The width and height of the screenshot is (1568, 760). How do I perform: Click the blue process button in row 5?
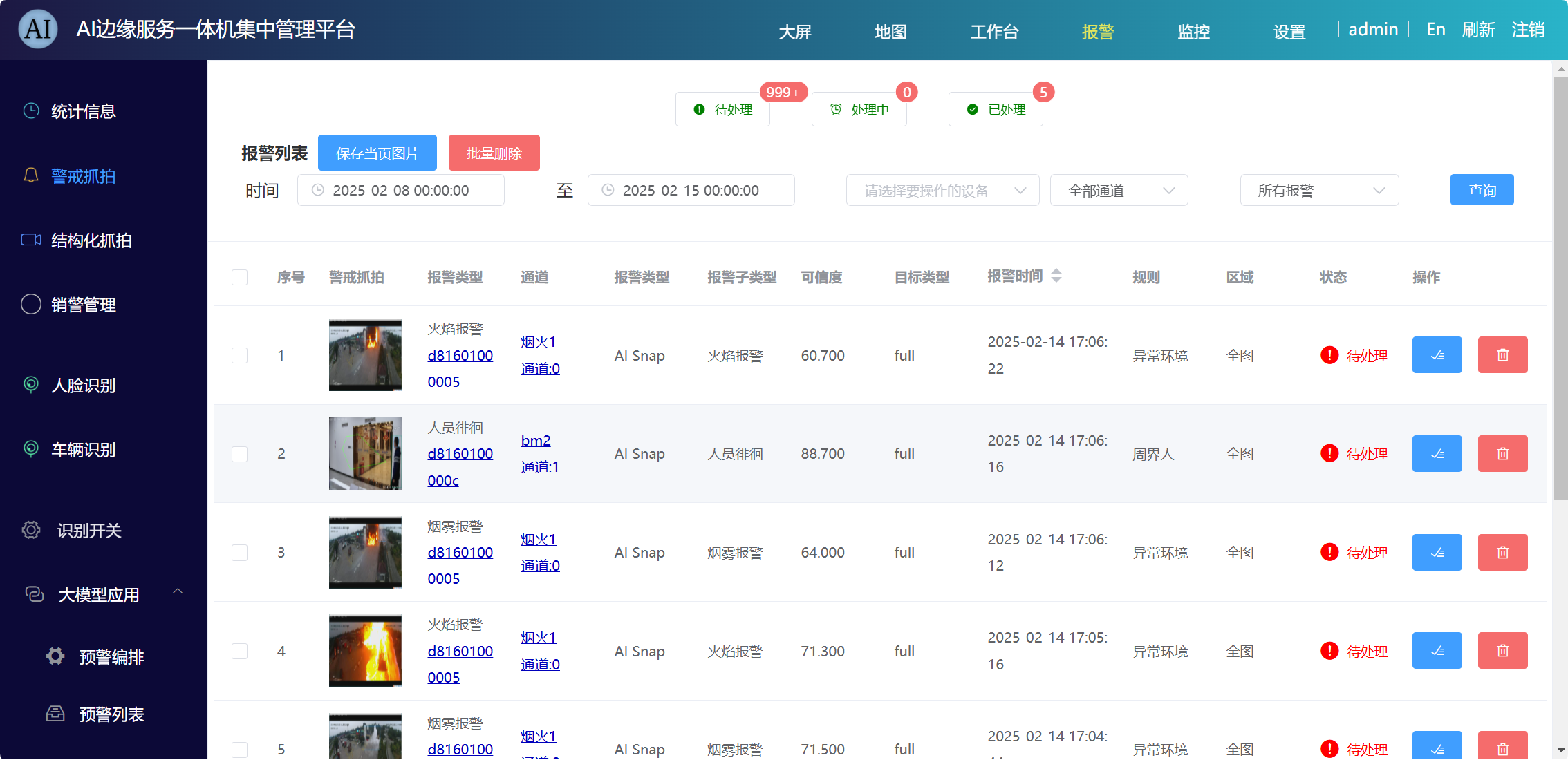coord(1437,746)
